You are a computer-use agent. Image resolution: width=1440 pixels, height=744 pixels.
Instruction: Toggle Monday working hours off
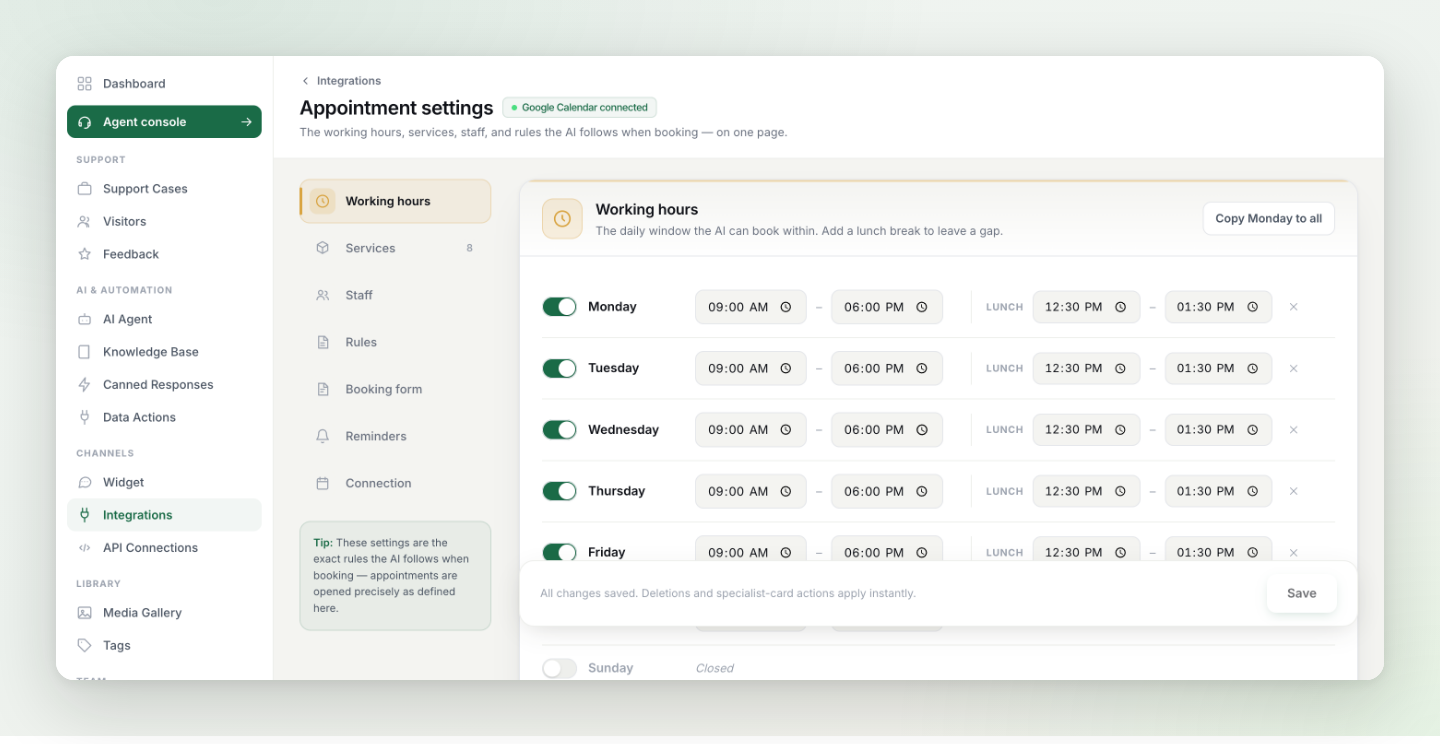[560, 307]
